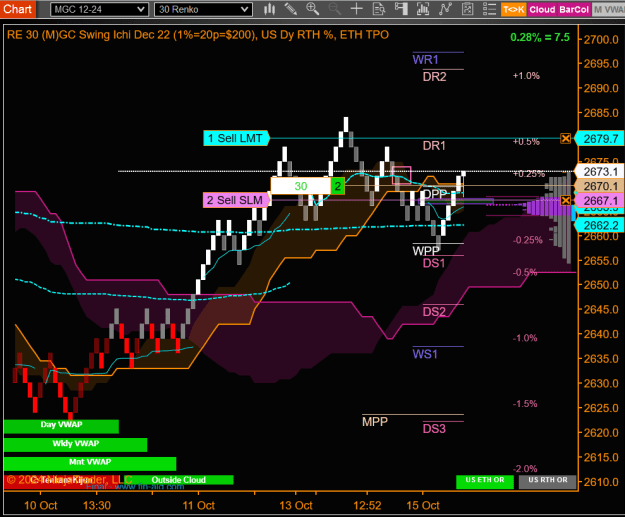The height and width of the screenshot is (517, 625).
Task: Open the MGC 12-24 instrument dropdown
Action: click(x=99, y=9)
